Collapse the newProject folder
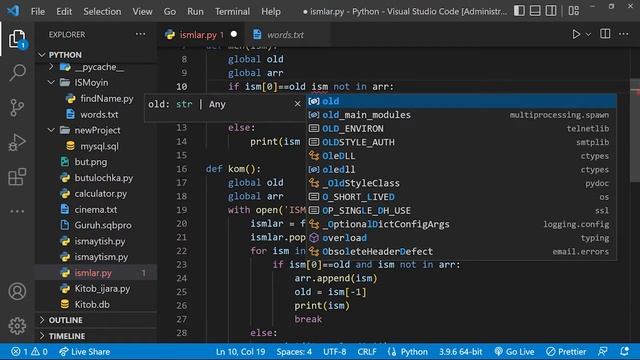This screenshot has height=360, width=640. coord(97,130)
